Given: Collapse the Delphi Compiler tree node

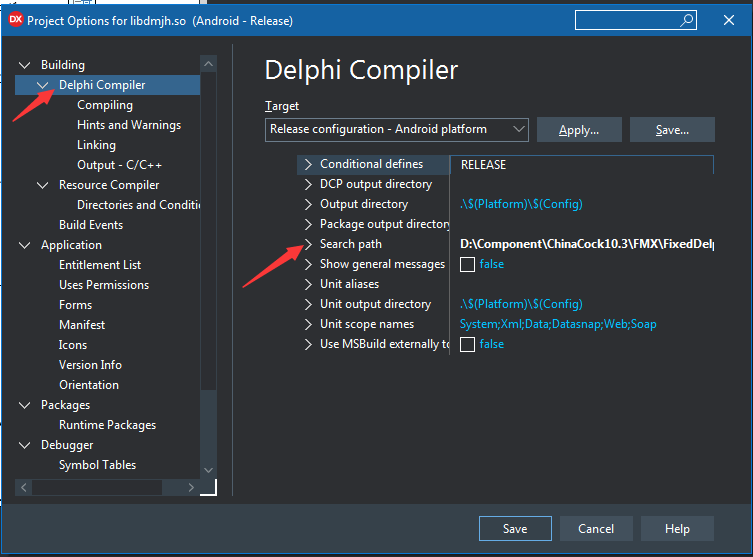Looking at the screenshot, I should click(43, 85).
